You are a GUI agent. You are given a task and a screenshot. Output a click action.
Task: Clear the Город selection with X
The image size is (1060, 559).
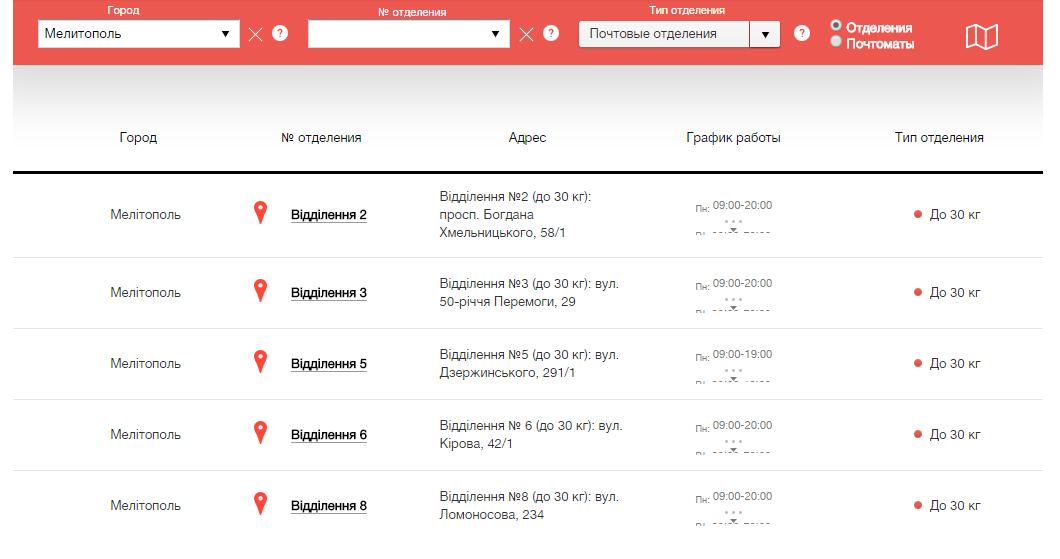[x=255, y=34]
